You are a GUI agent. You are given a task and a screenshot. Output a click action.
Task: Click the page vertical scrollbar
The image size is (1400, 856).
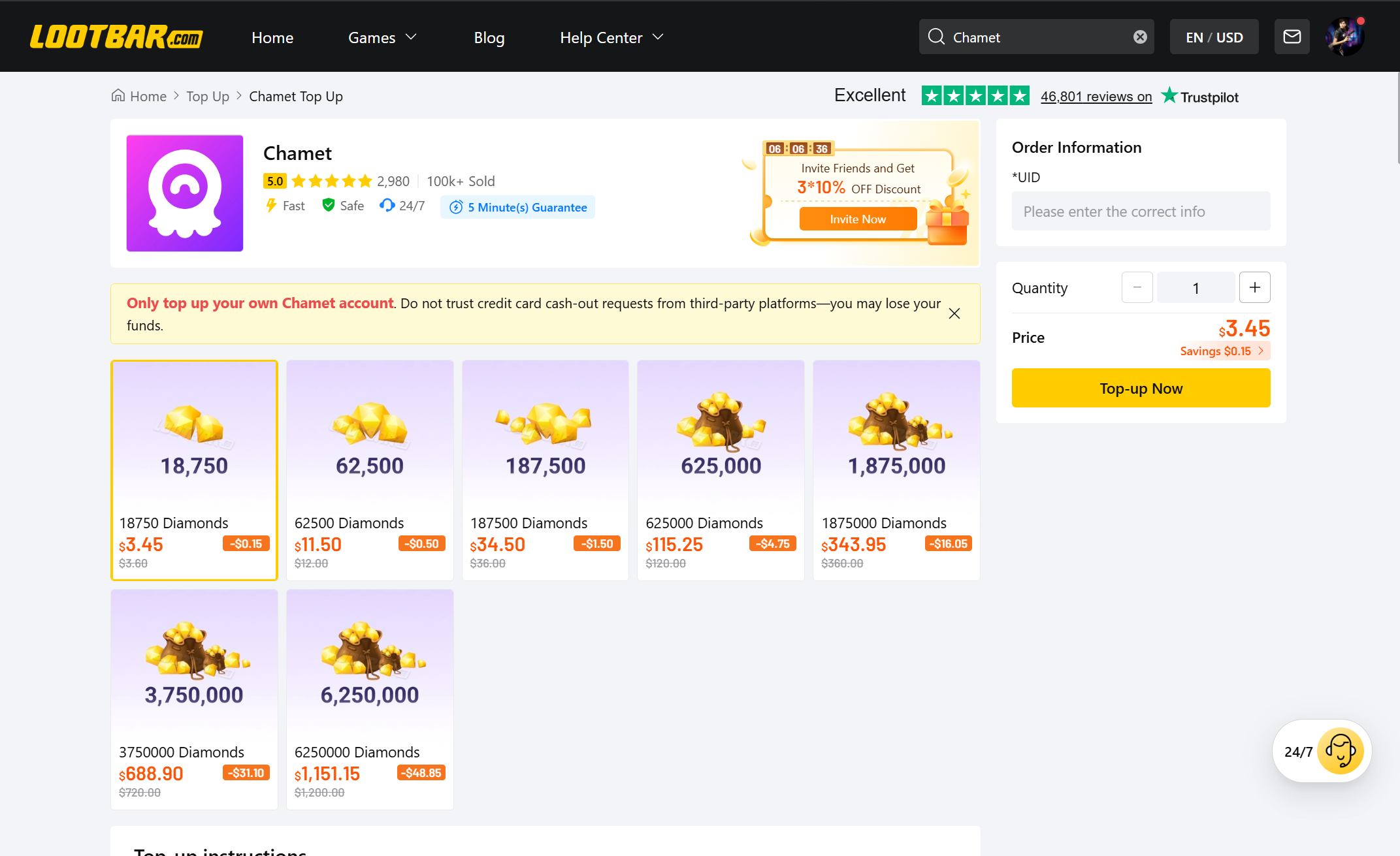coord(1397,118)
